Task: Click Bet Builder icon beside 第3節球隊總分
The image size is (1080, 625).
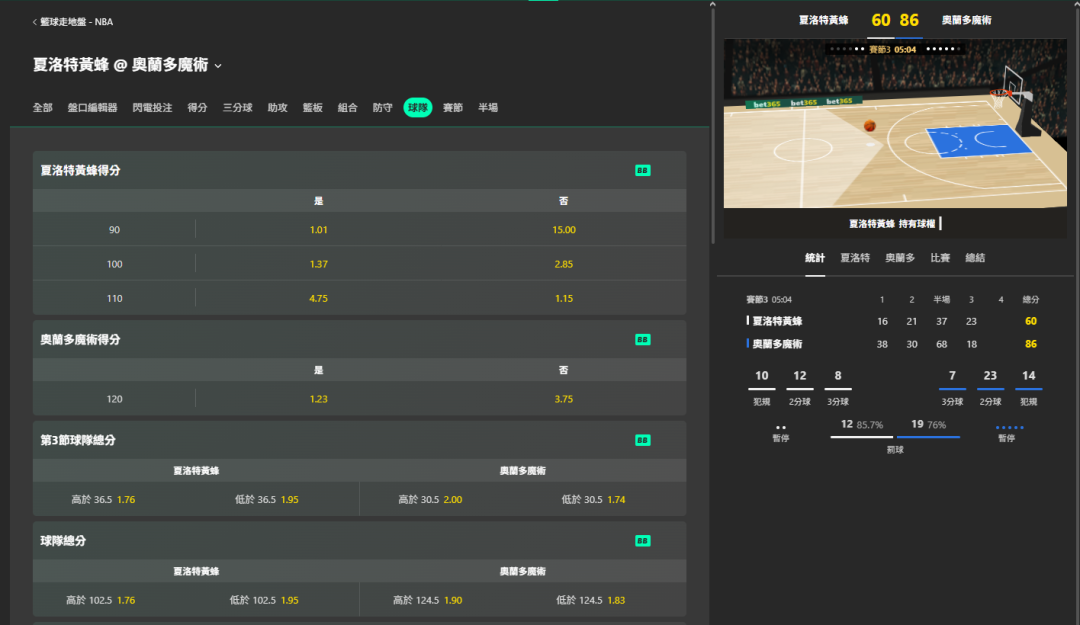Action: coord(643,440)
